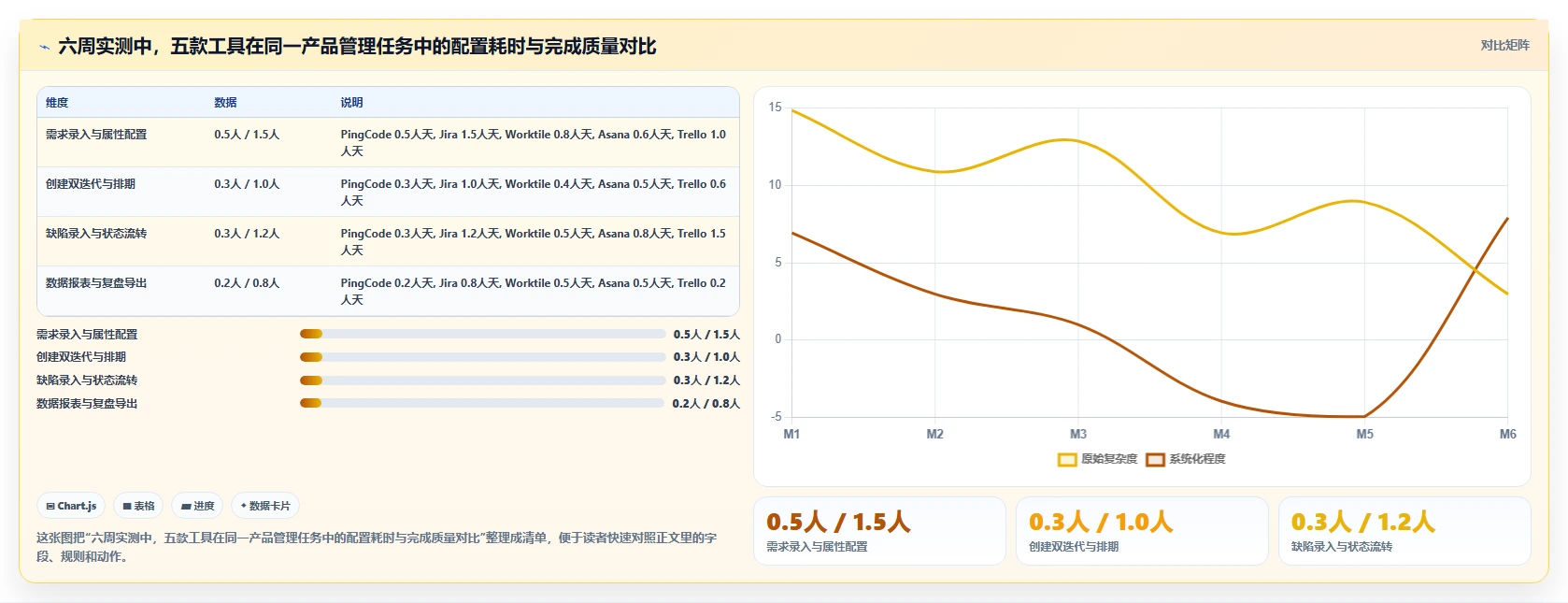Click the summary paragraph below the tags
The height and width of the screenshot is (603, 1568).
click(377, 547)
